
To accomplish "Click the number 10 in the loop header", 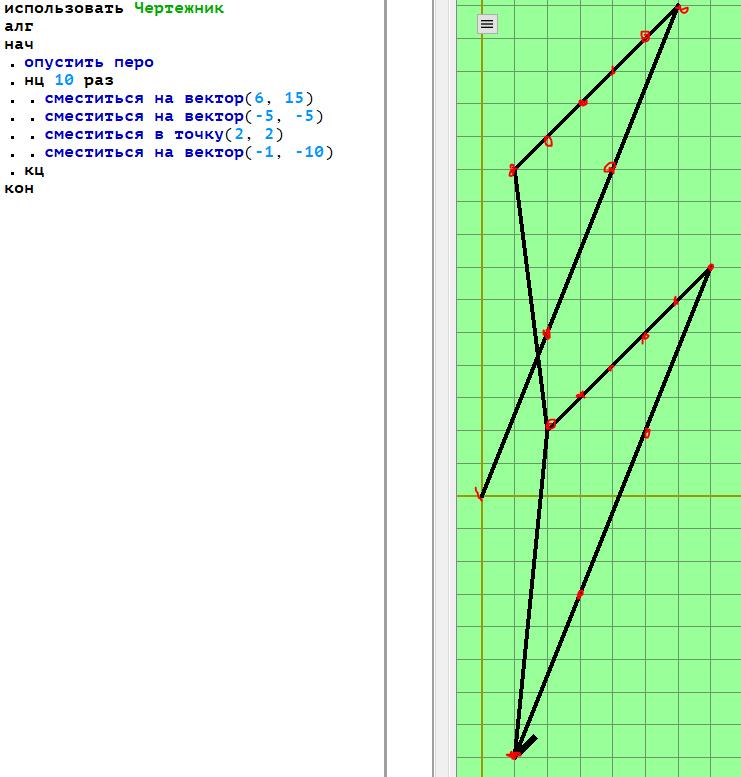I will pyautogui.click(x=64, y=80).
